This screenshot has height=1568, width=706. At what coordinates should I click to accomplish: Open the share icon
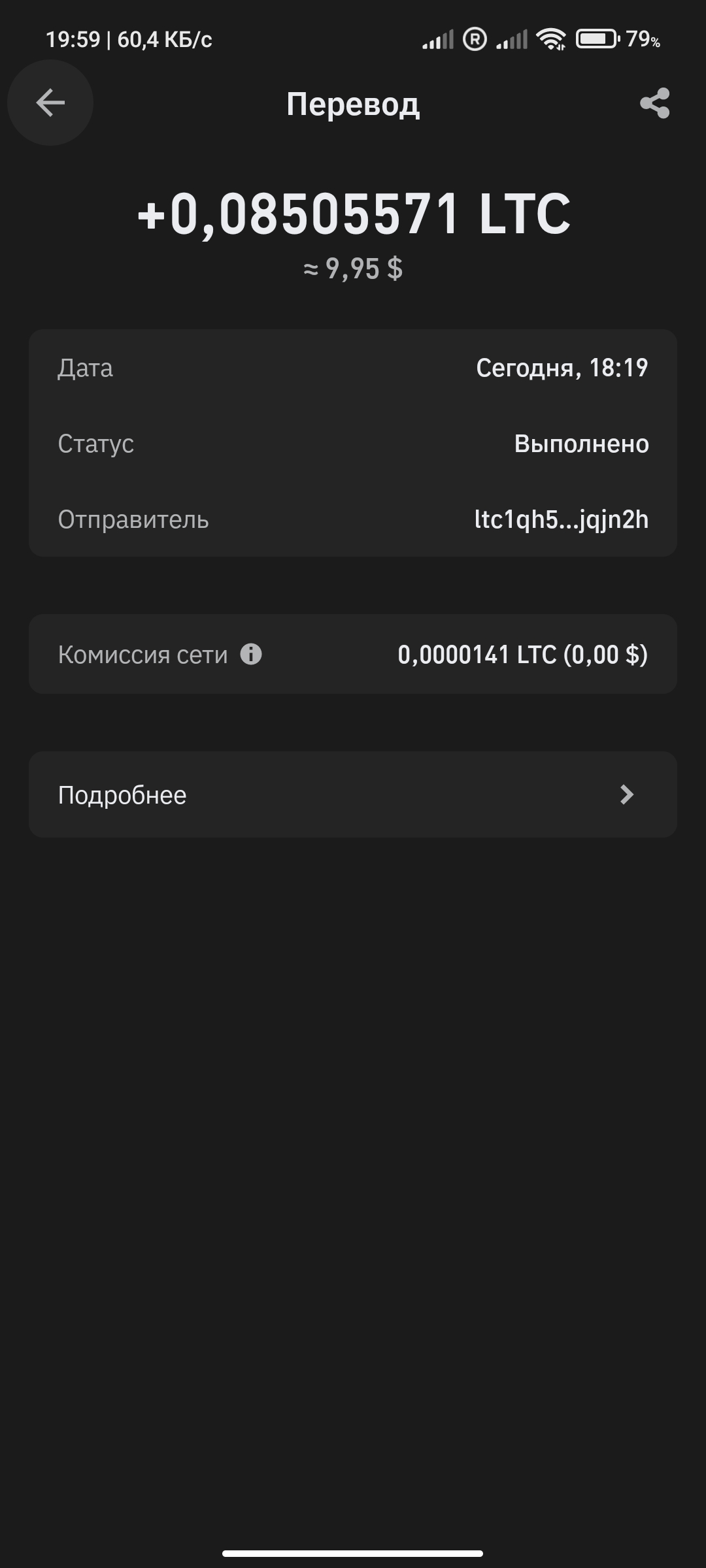coord(654,103)
